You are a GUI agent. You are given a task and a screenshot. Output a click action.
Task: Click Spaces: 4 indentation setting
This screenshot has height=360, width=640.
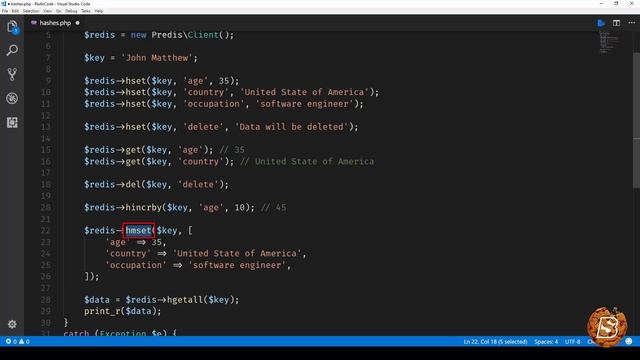tap(546, 342)
